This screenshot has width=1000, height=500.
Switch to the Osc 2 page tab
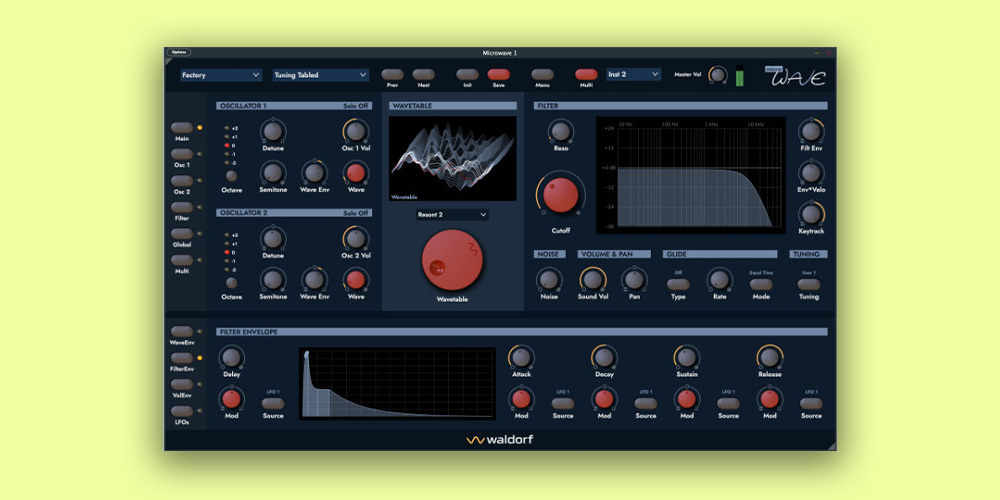pyautogui.click(x=182, y=180)
